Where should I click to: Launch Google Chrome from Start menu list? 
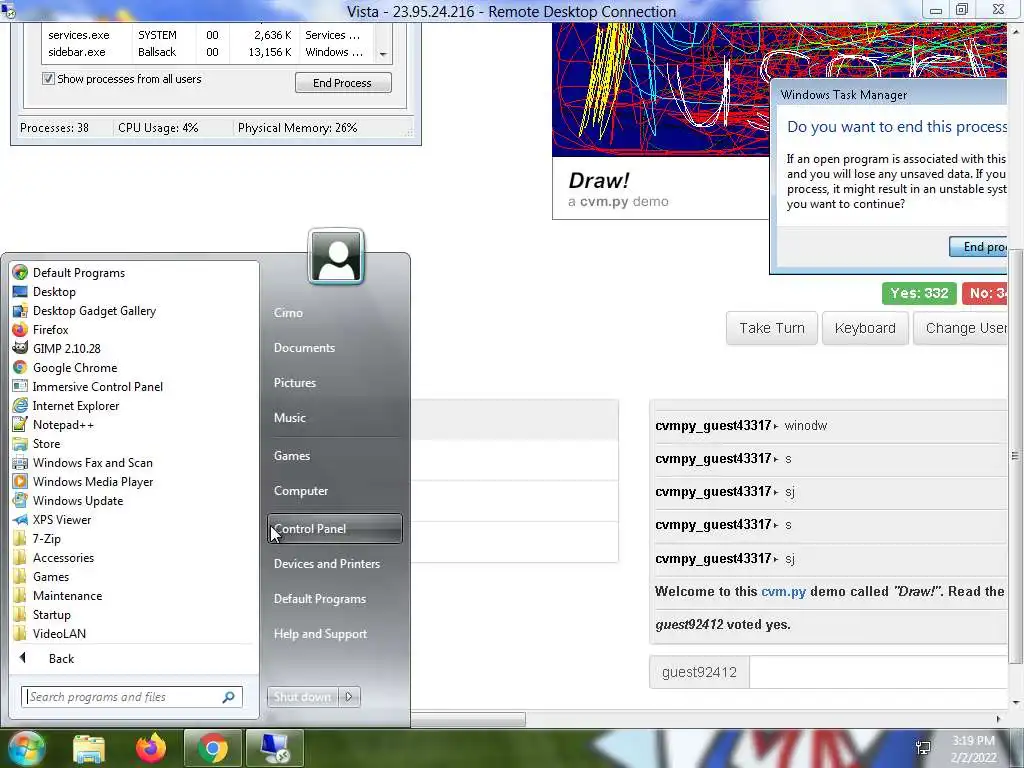20,367
